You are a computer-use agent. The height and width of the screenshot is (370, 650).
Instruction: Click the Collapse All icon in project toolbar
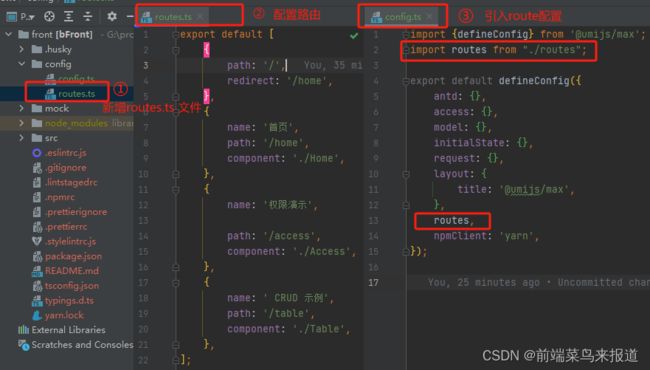87,17
